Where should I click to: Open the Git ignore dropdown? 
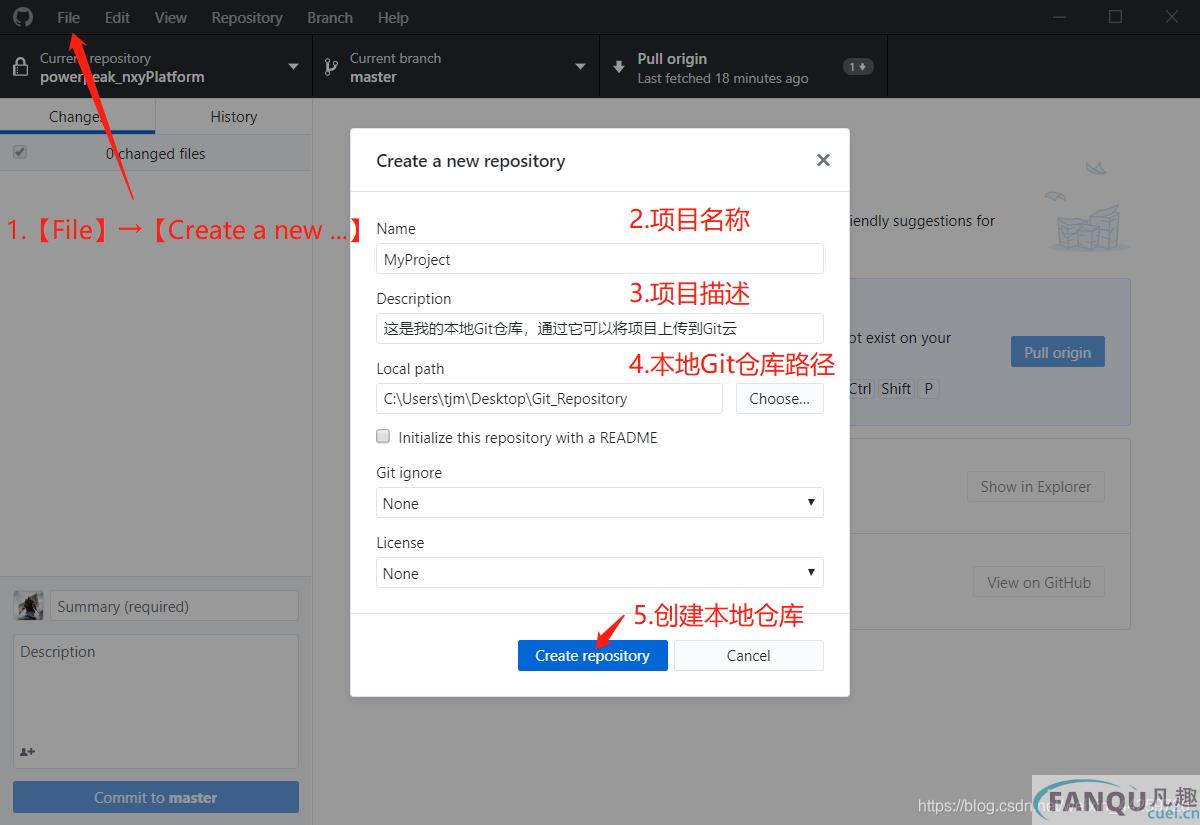pos(600,503)
